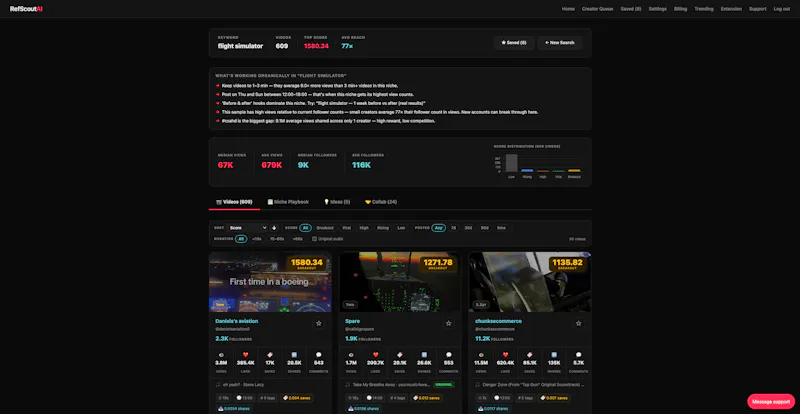Image resolution: width=800 pixels, height=414 pixels.
Task: Open the Spare creator name link
Action: pos(353,321)
